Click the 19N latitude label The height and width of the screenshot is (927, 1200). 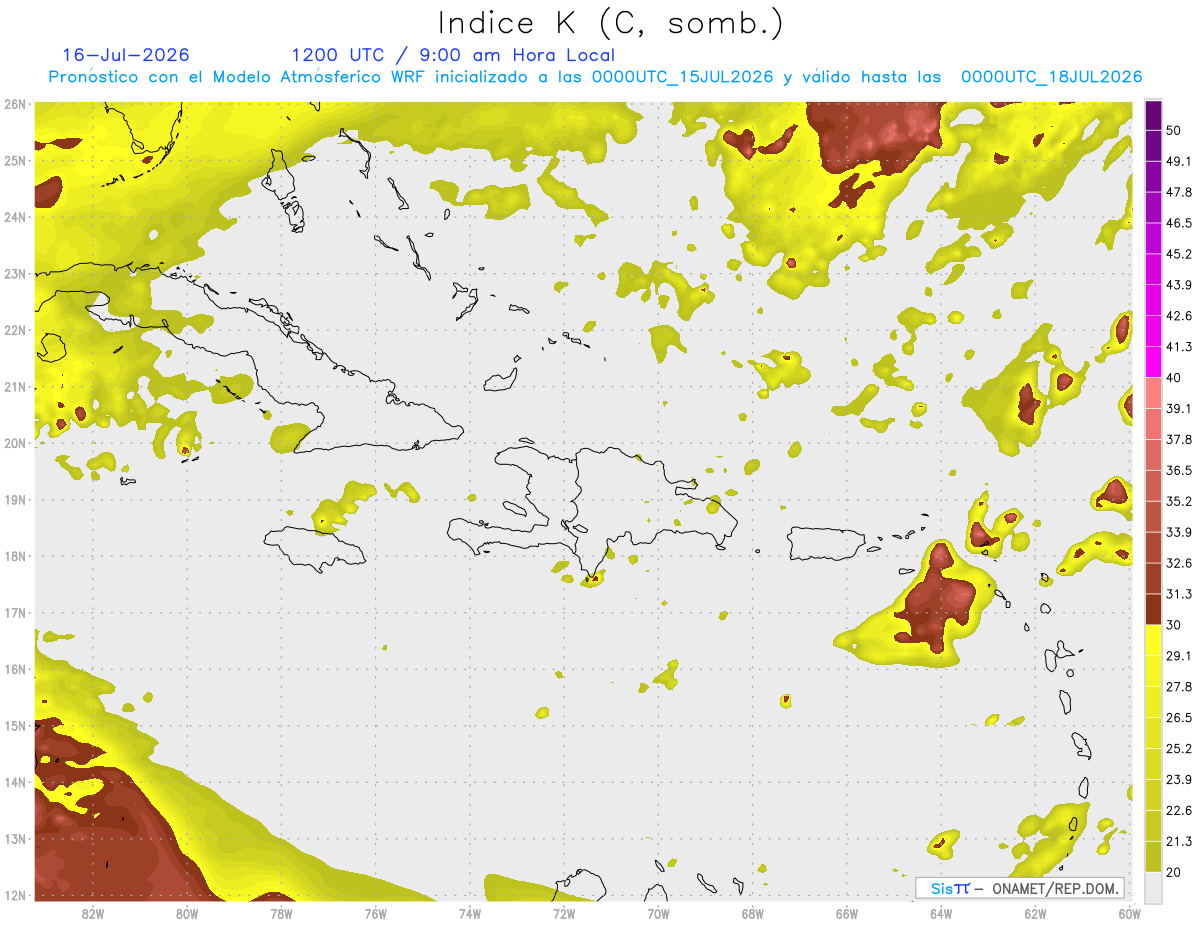[x=15, y=500]
